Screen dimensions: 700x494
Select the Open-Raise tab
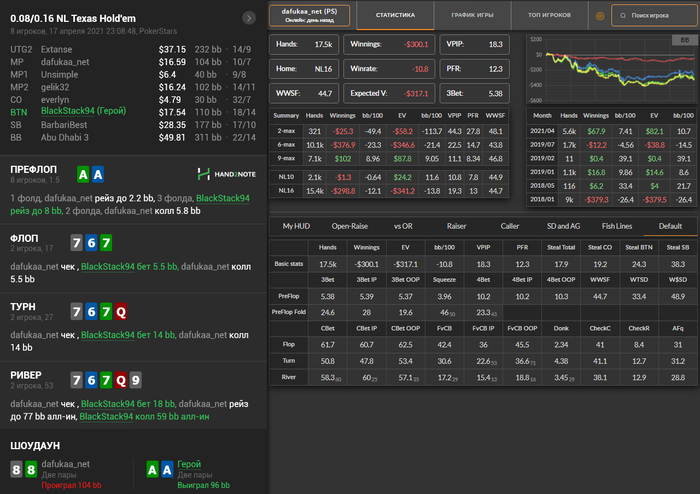click(x=350, y=226)
